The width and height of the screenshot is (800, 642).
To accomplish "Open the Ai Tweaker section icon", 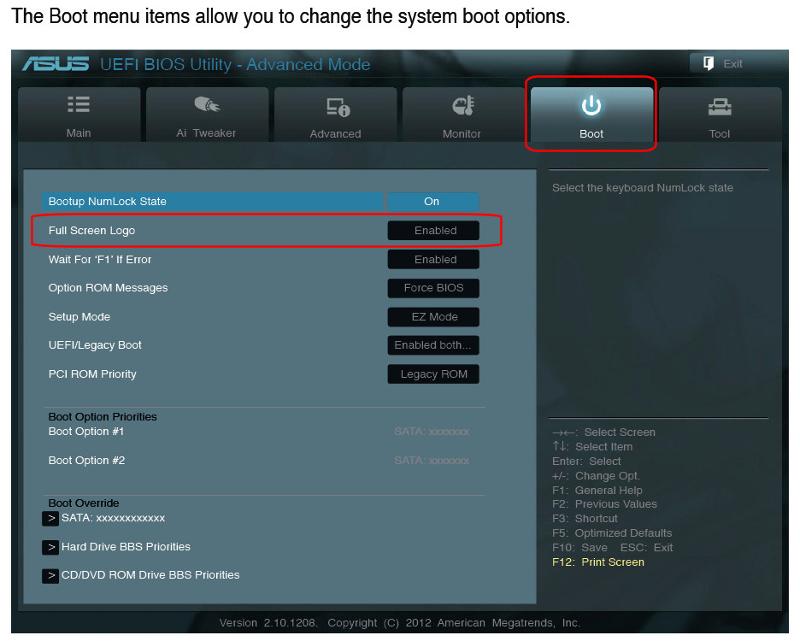I will [206, 106].
